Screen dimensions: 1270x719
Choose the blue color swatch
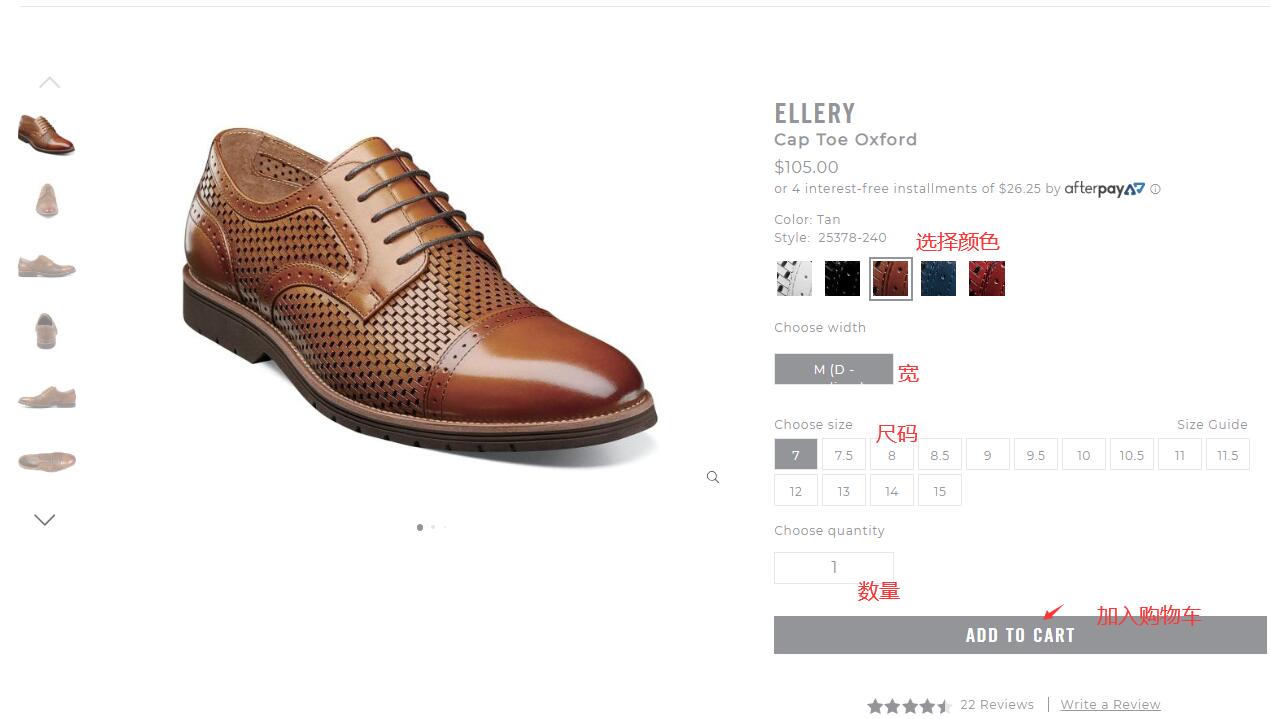[938, 279]
